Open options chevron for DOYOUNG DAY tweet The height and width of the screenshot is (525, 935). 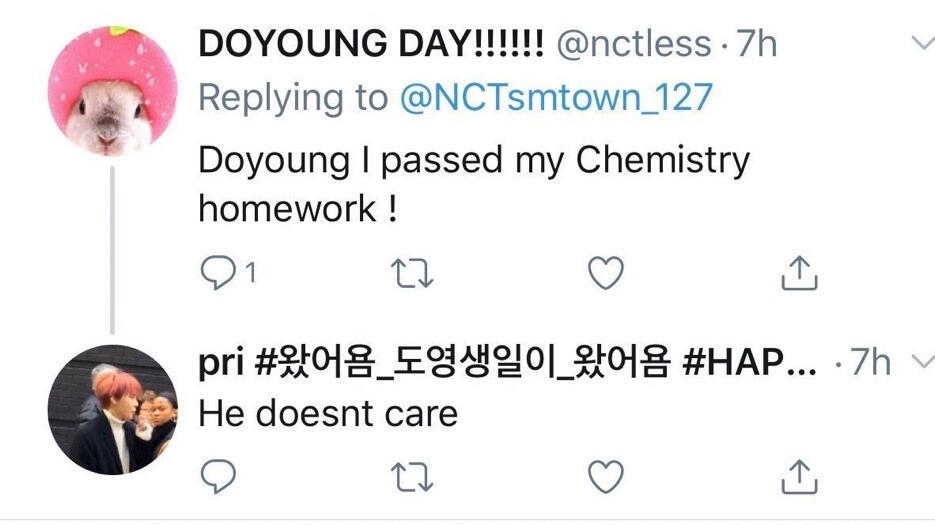(921, 43)
